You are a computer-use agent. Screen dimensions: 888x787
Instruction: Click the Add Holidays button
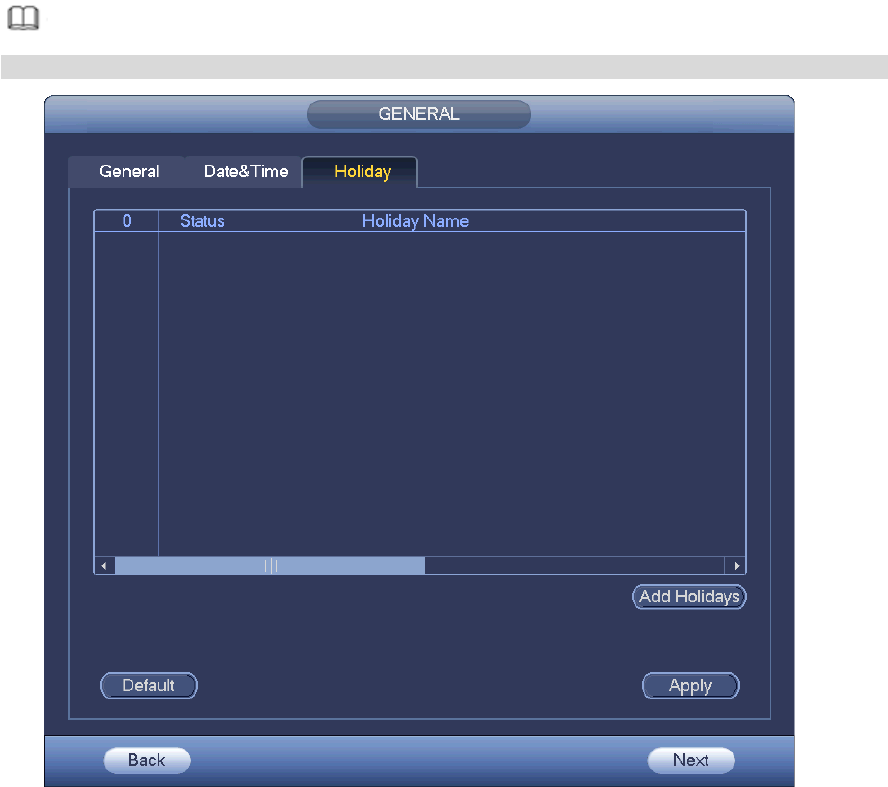pyautogui.click(x=689, y=597)
